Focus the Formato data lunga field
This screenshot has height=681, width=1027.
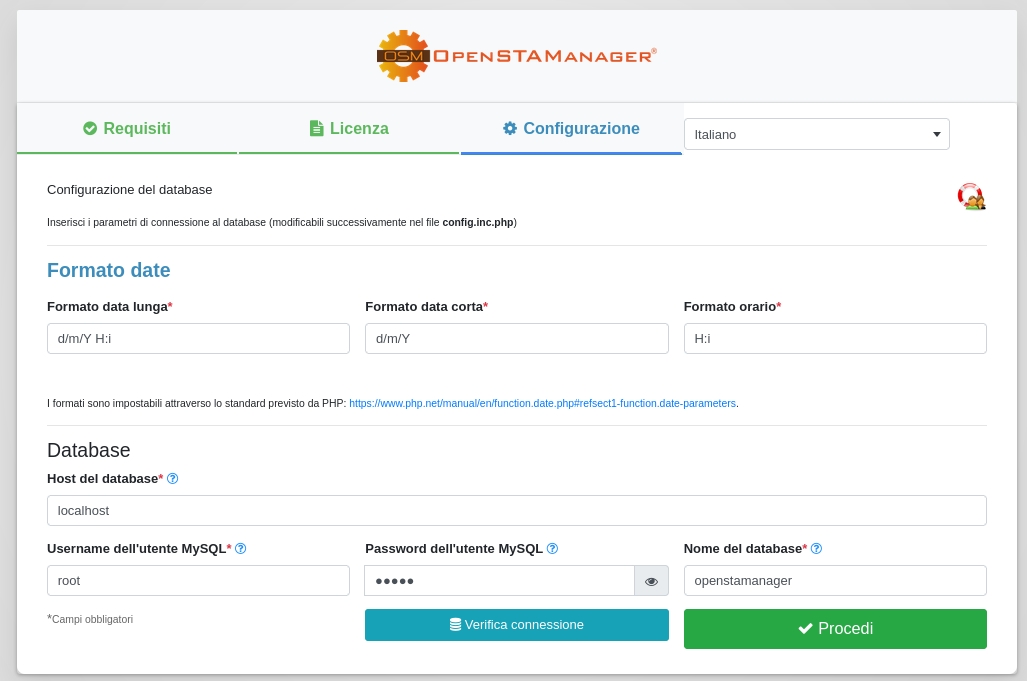(198, 338)
